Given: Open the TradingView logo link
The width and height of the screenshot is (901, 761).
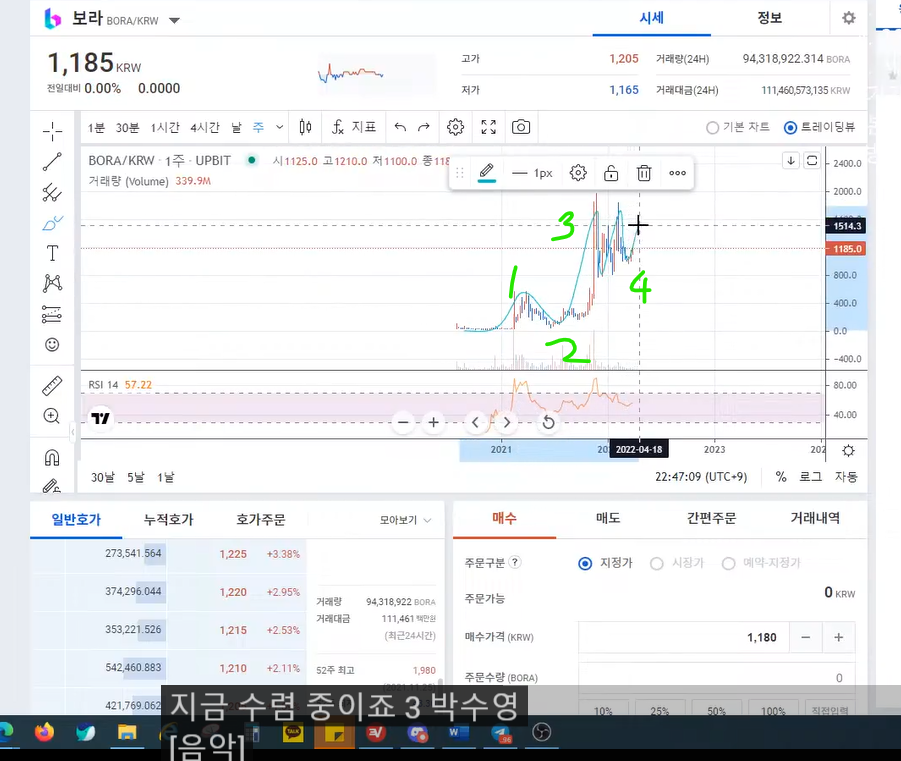Looking at the screenshot, I should pos(101,418).
